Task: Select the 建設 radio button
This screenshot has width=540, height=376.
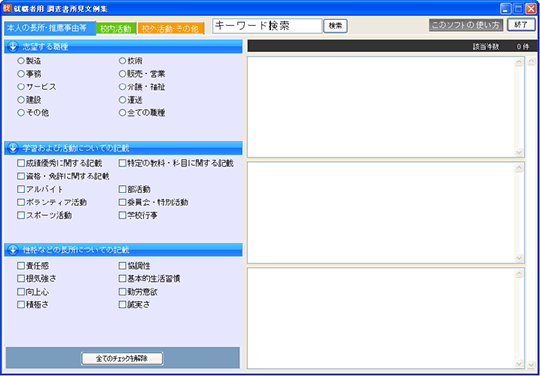Action: point(21,100)
